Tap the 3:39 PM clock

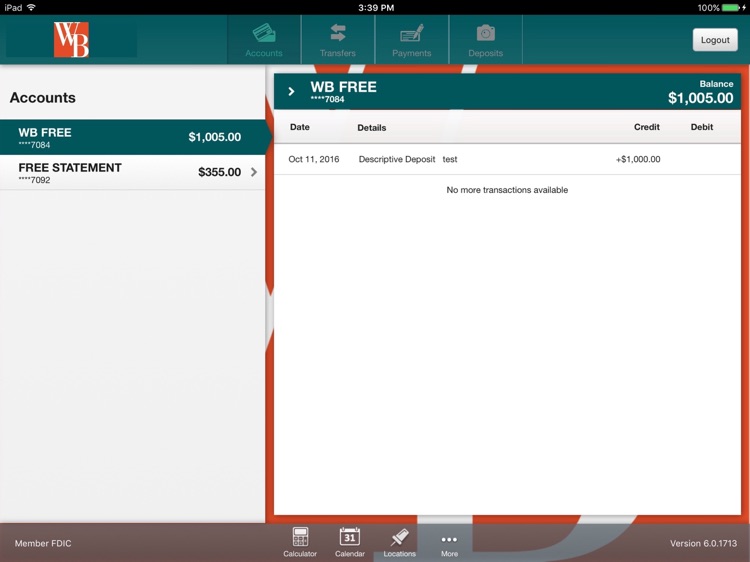pyautogui.click(x=376, y=8)
